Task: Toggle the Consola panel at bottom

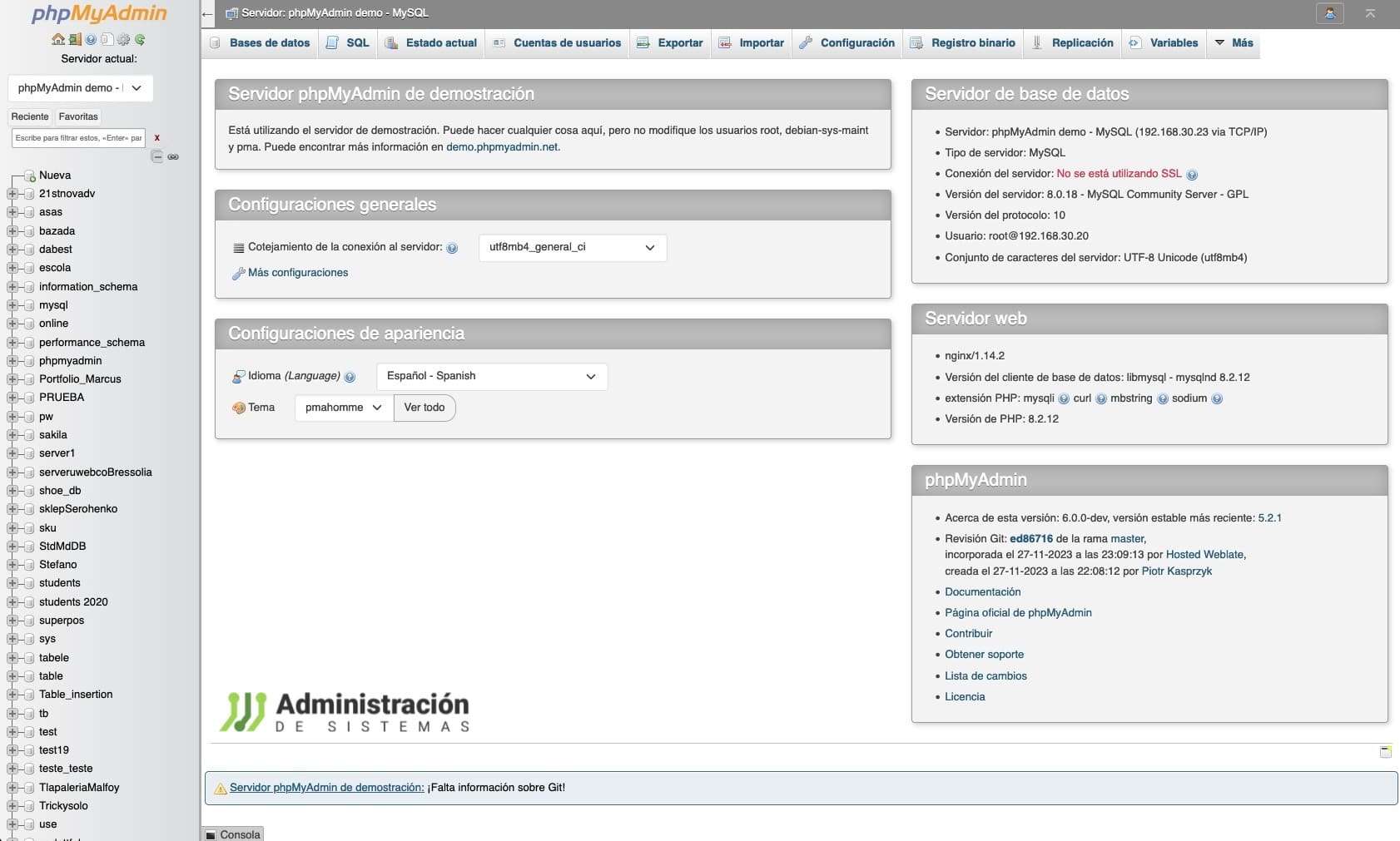Action: [x=233, y=834]
